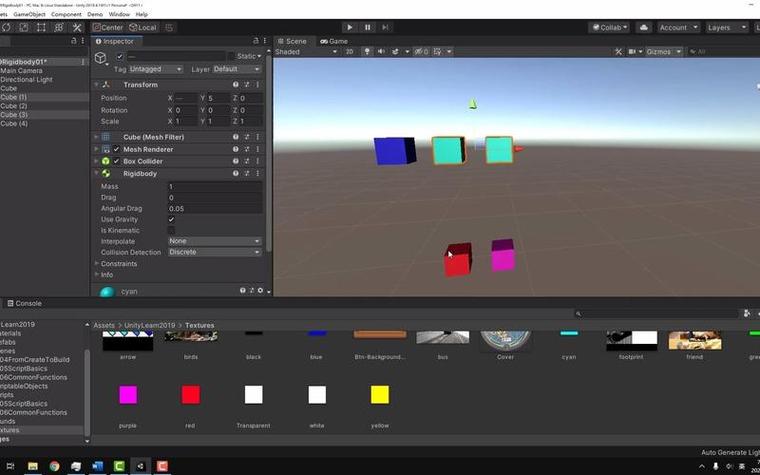Open Transform component help icon

(236, 84)
